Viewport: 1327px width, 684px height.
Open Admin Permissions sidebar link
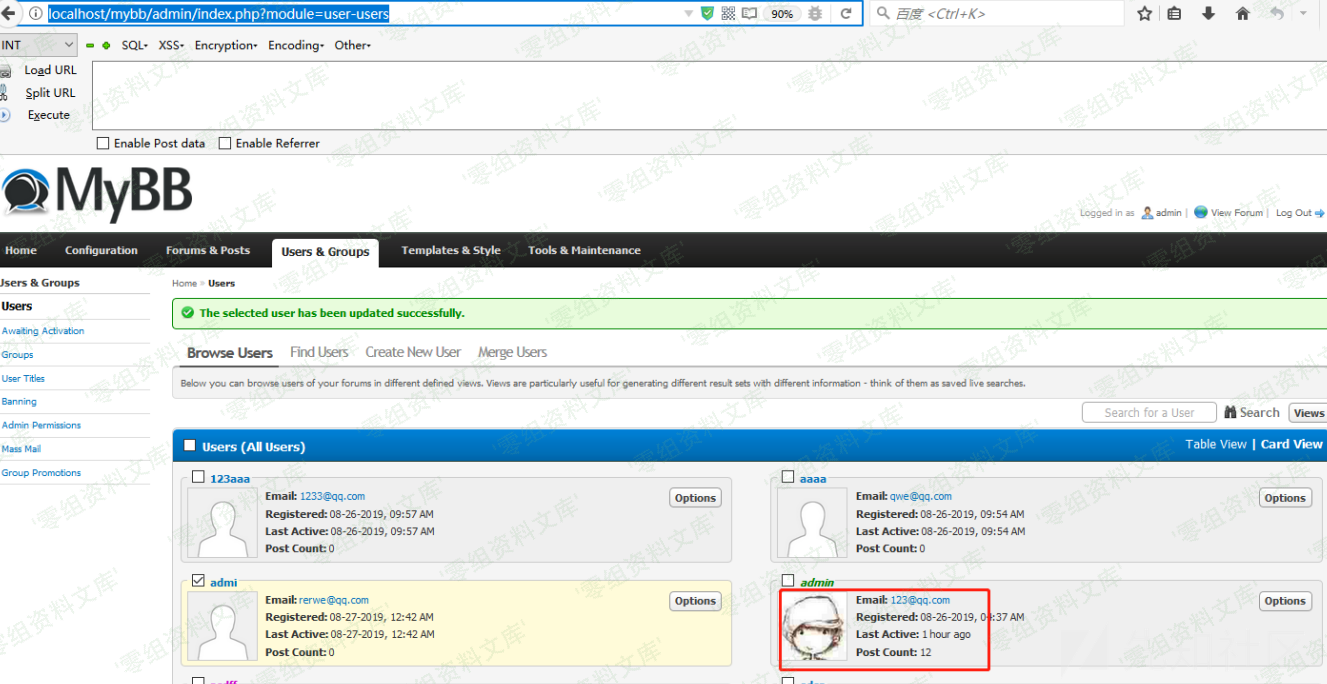41,425
